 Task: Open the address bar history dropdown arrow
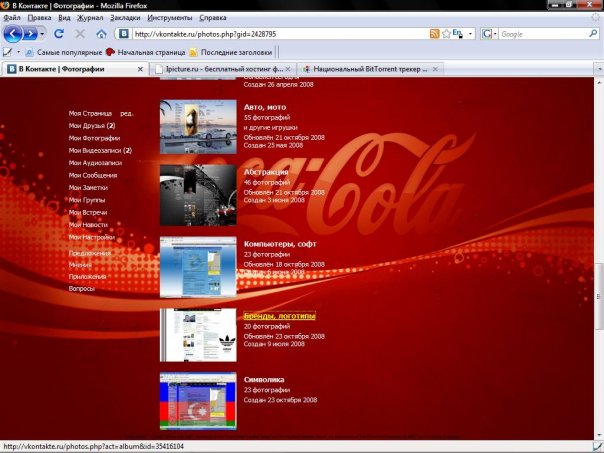[x=470, y=34]
